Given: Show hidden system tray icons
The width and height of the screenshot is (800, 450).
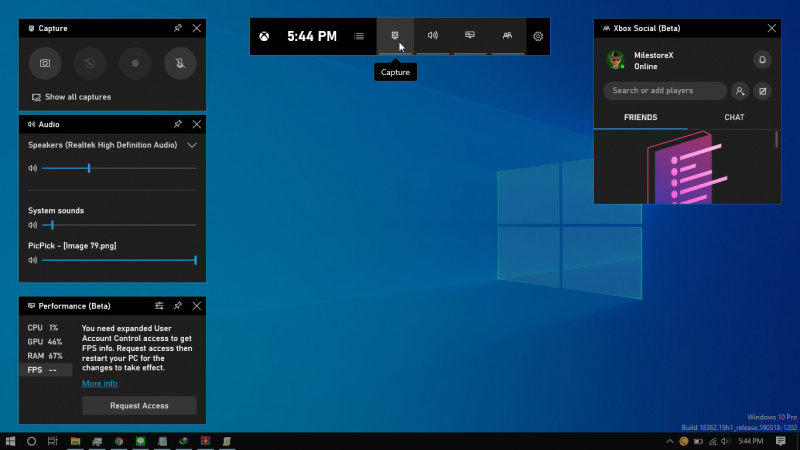Looking at the screenshot, I should (x=669, y=441).
